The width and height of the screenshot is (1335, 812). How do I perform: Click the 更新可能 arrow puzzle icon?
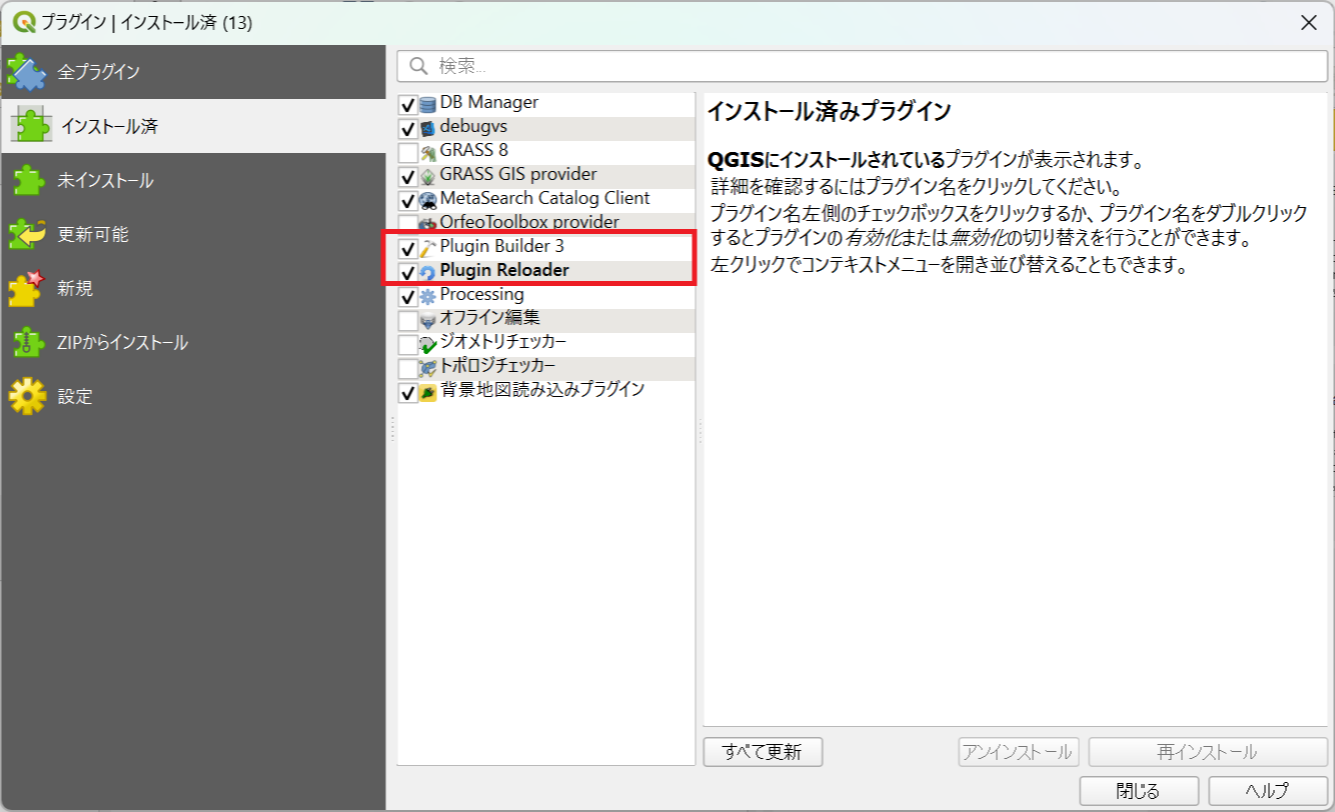coord(27,234)
